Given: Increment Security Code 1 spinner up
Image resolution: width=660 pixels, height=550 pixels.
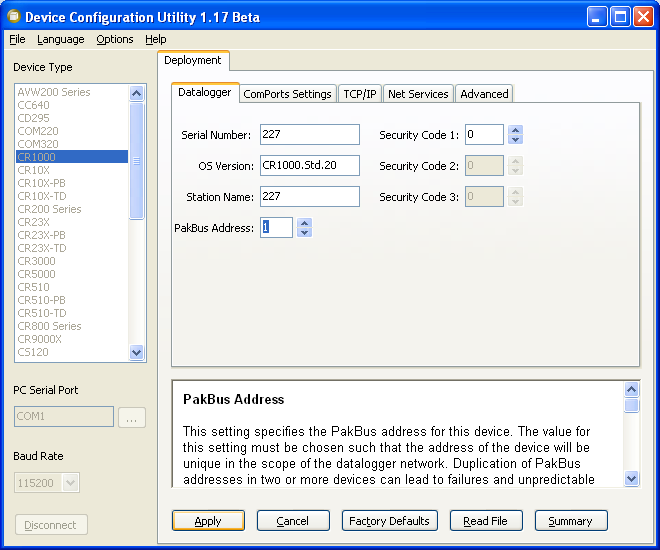Looking at the screenshot, I should tap(515, 130).
